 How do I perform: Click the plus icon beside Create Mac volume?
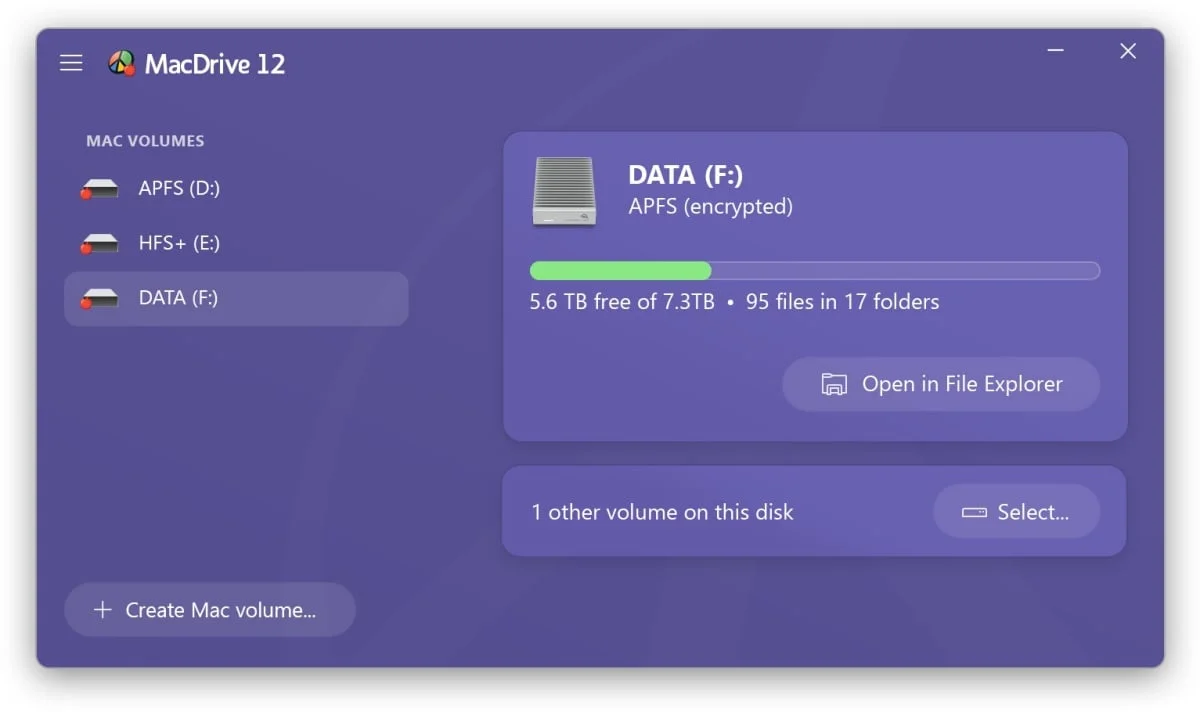tap(102, 610)
